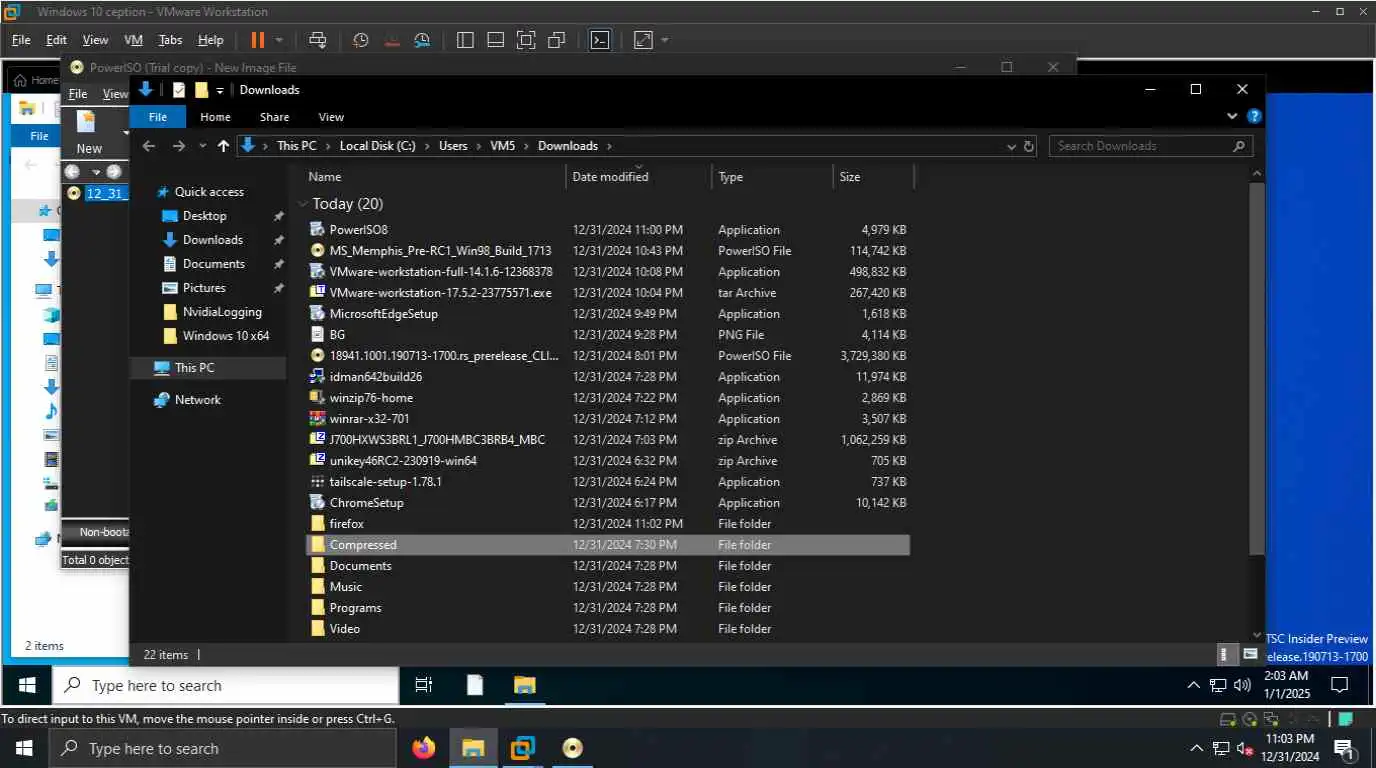Click New button in PowerISO window
The image size is (1376, 768).
[89, 133]
